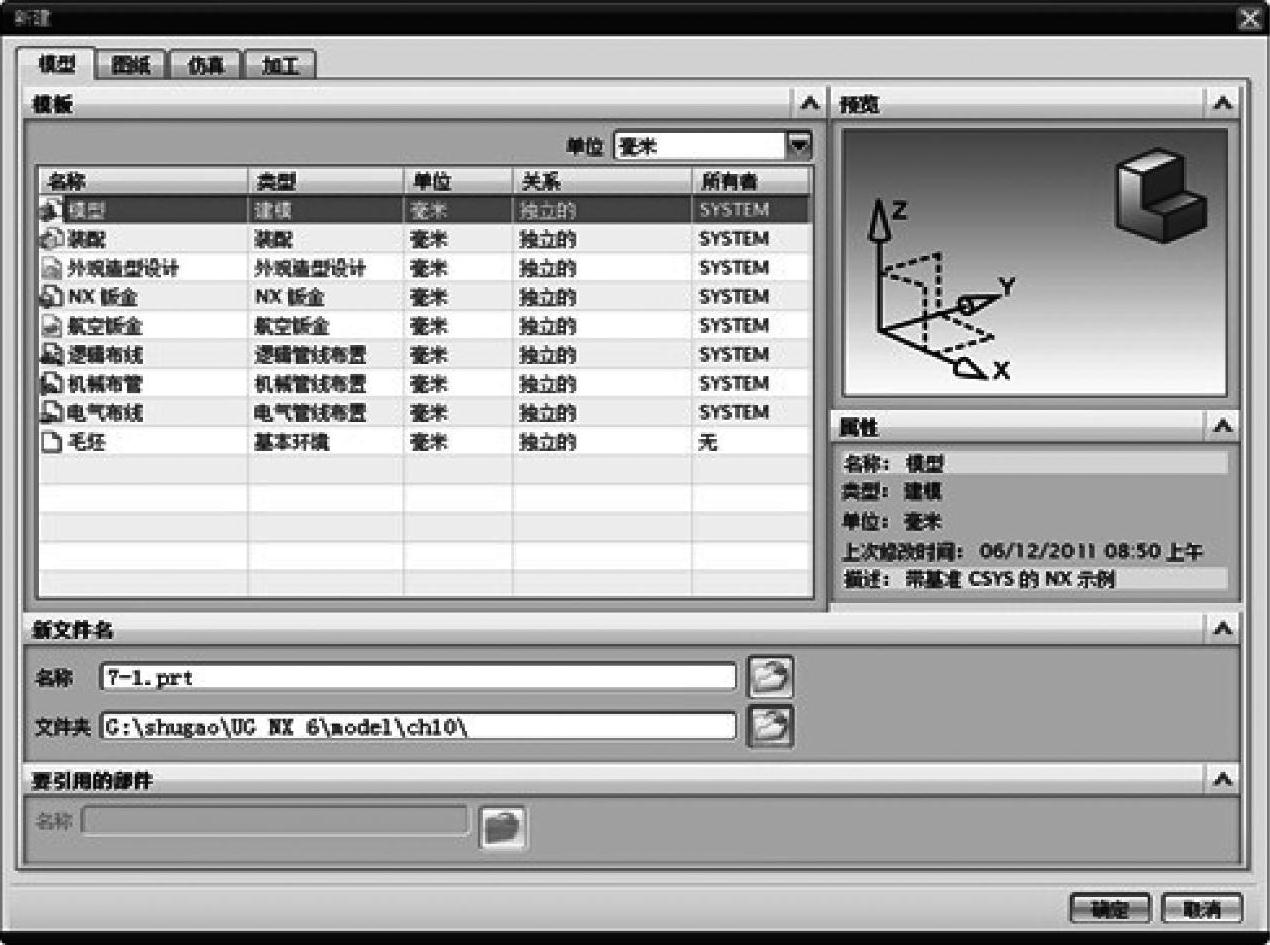Image resolution: width=1270 pixels, height=945 pixels.
Task: Switch to the 仿真 tab
Action: coord(205,66)
